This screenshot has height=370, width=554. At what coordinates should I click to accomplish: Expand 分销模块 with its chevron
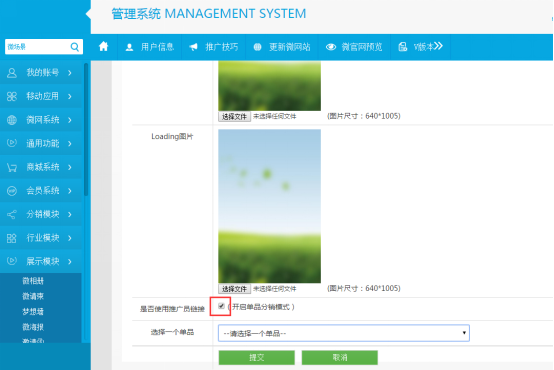[x=70, y=214]
